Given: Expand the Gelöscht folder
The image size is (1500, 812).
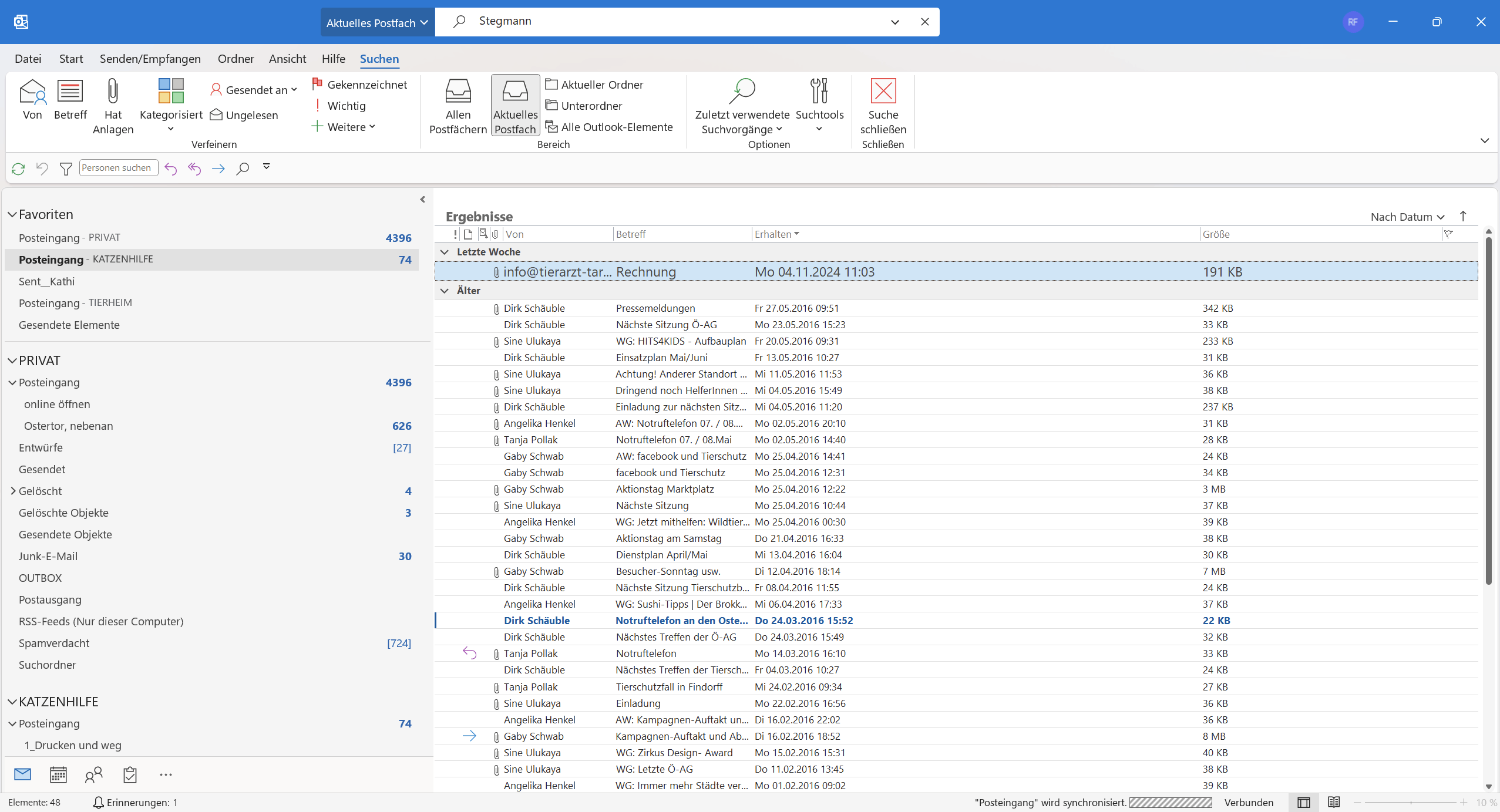Looking at the screenshot, I should coord(13,491).
